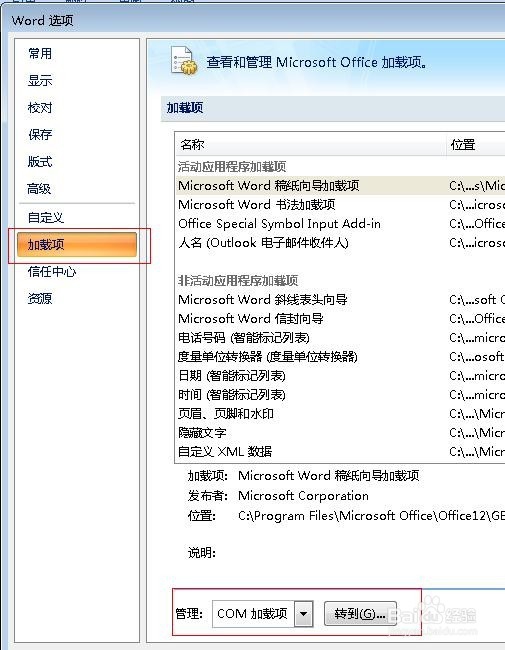Select 电话号码 (智能标记列表) row
Viewport: 505px width, 650px height.
[340, 337]
